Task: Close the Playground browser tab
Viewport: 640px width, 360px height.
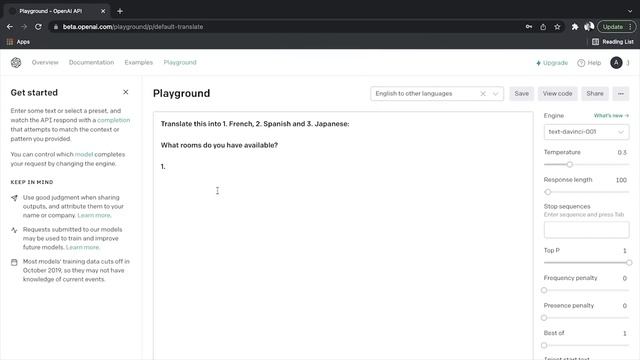Action: 103,11
